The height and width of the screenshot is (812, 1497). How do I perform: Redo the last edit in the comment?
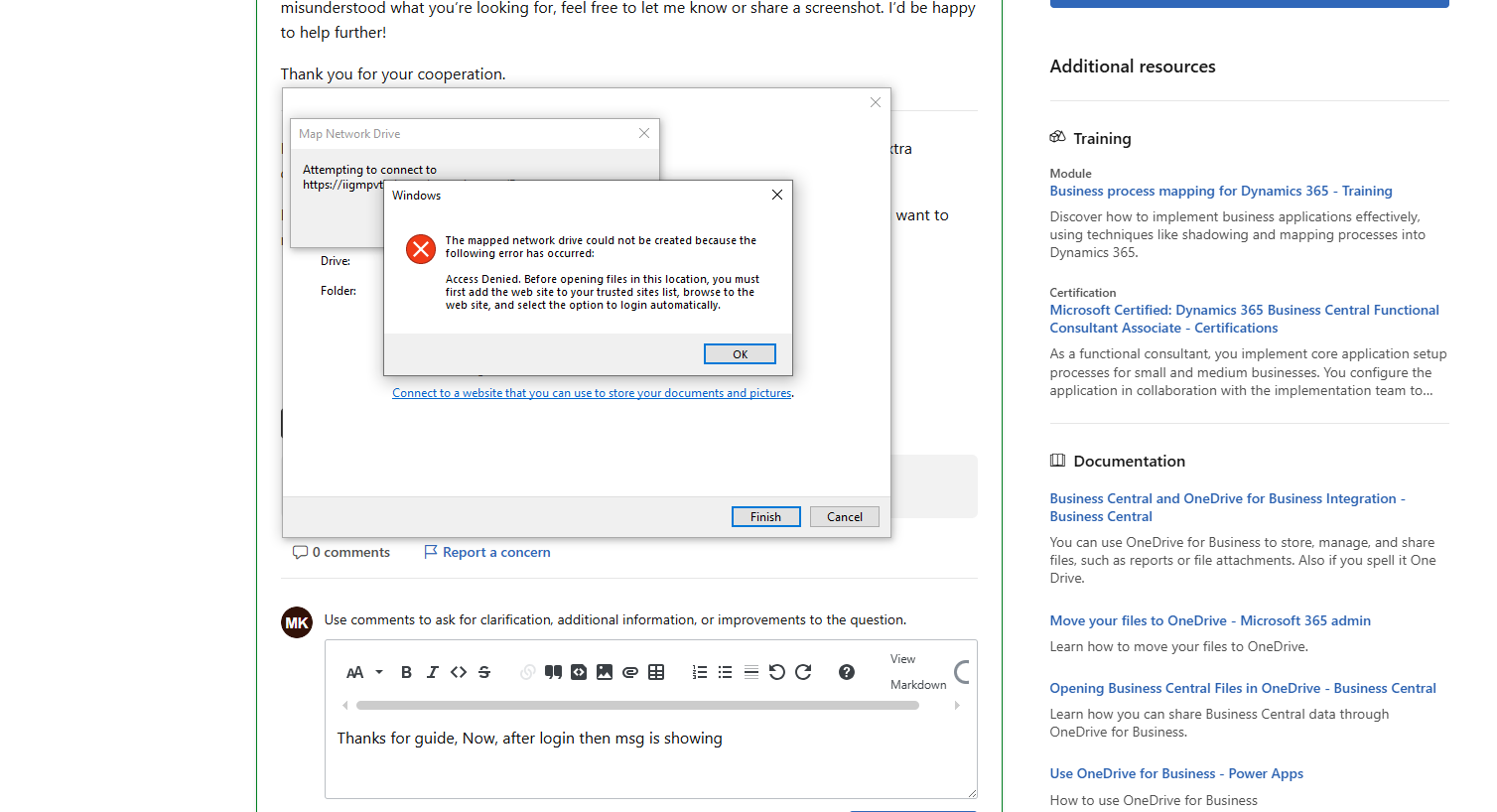(x=803, y=672)
